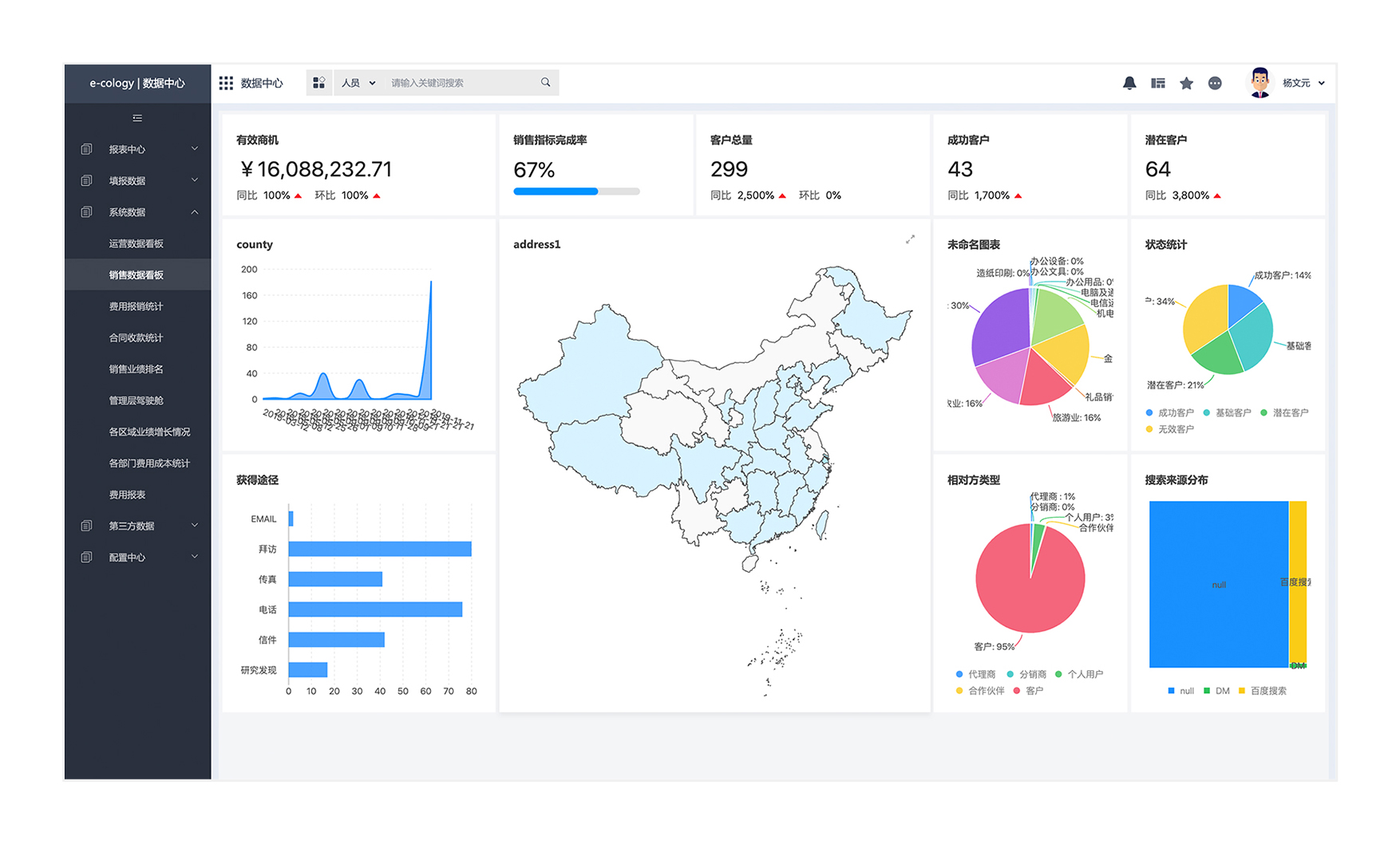This screenshot has height=844, width=1400.
Task: Click the 拜访 bar in 获得途径 chart
Action: point(379,549)
